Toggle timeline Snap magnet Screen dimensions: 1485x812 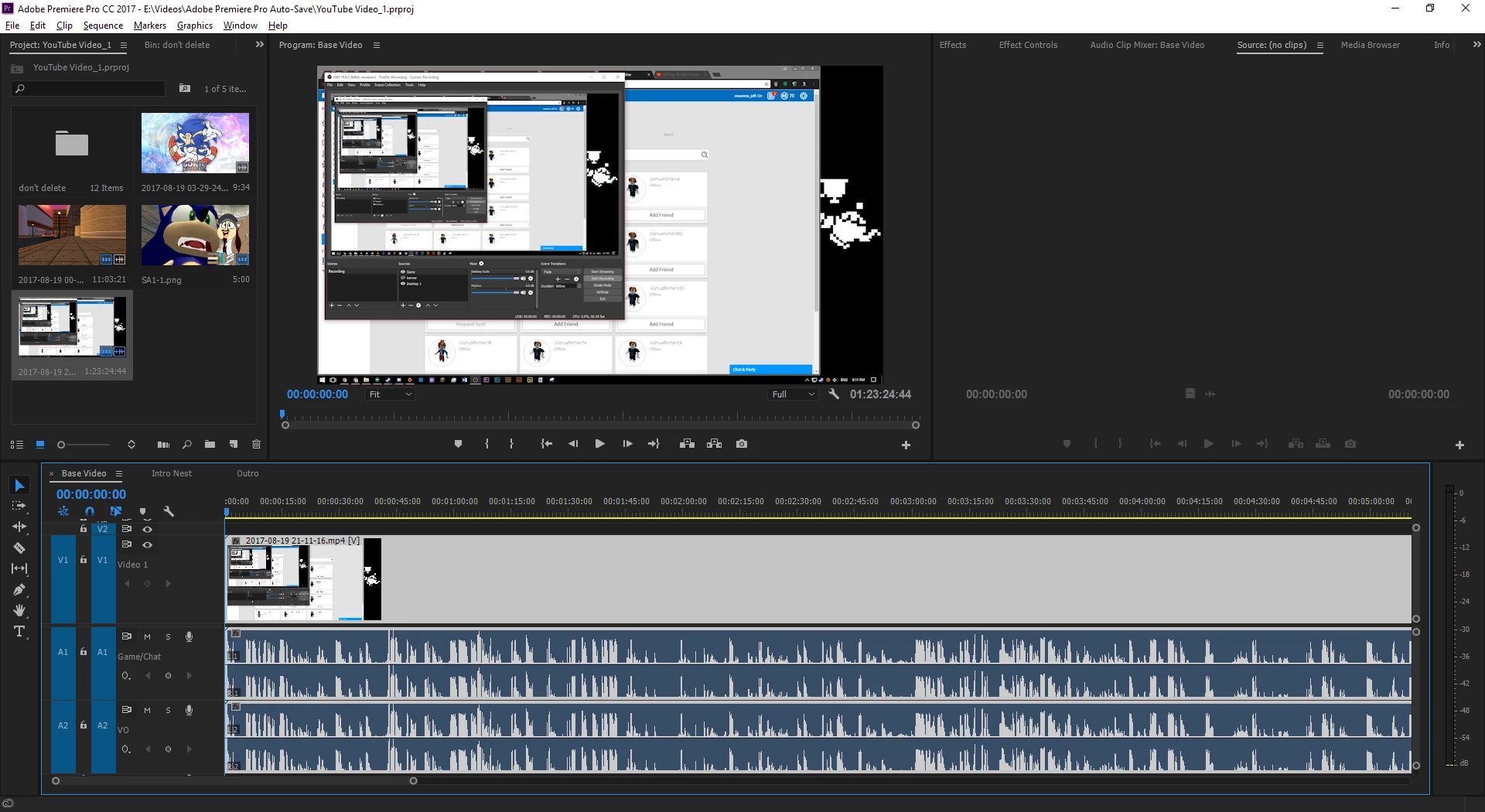pyautogui.click(x=90, y=511)
